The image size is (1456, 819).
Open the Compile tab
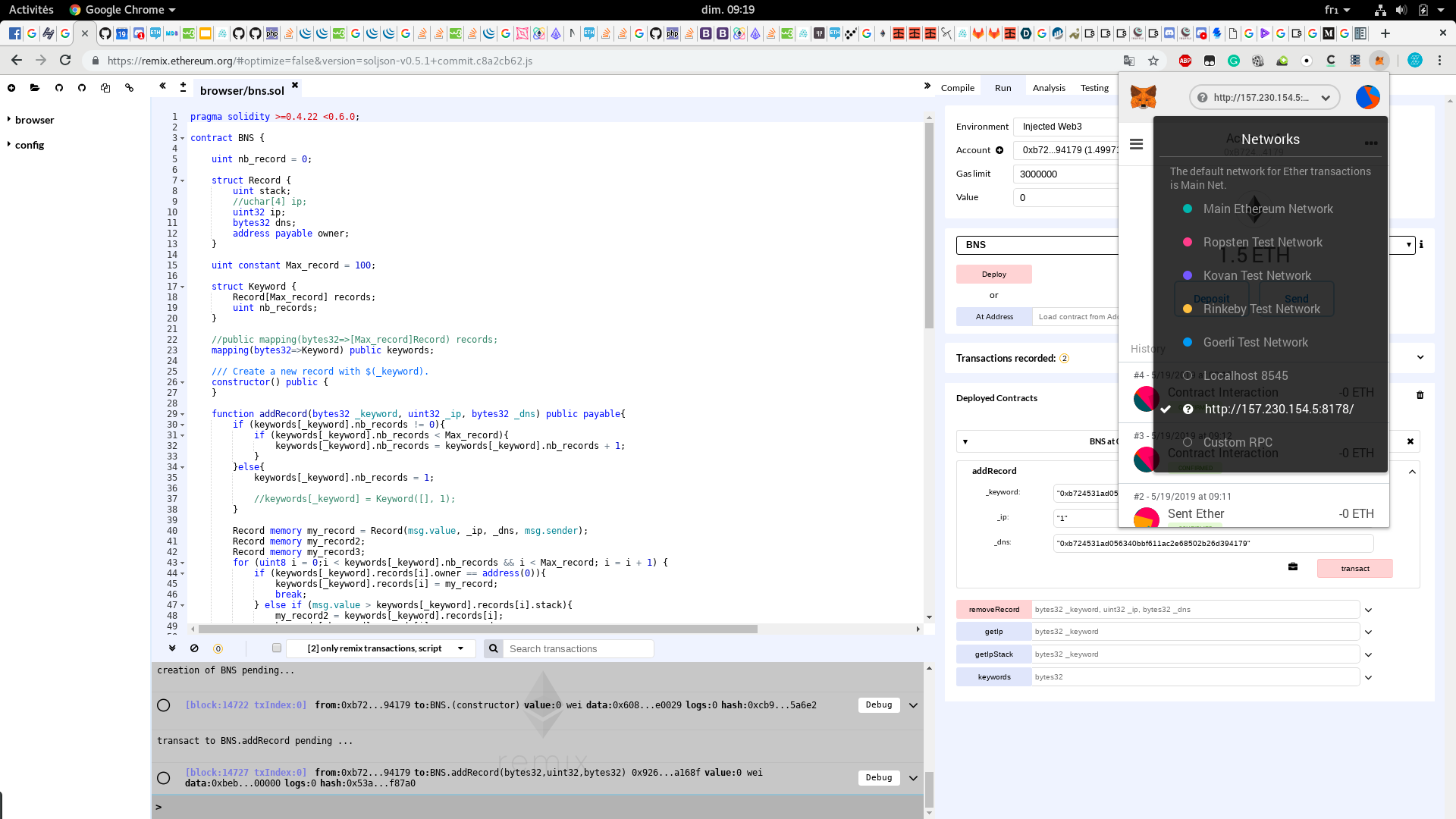957,88
